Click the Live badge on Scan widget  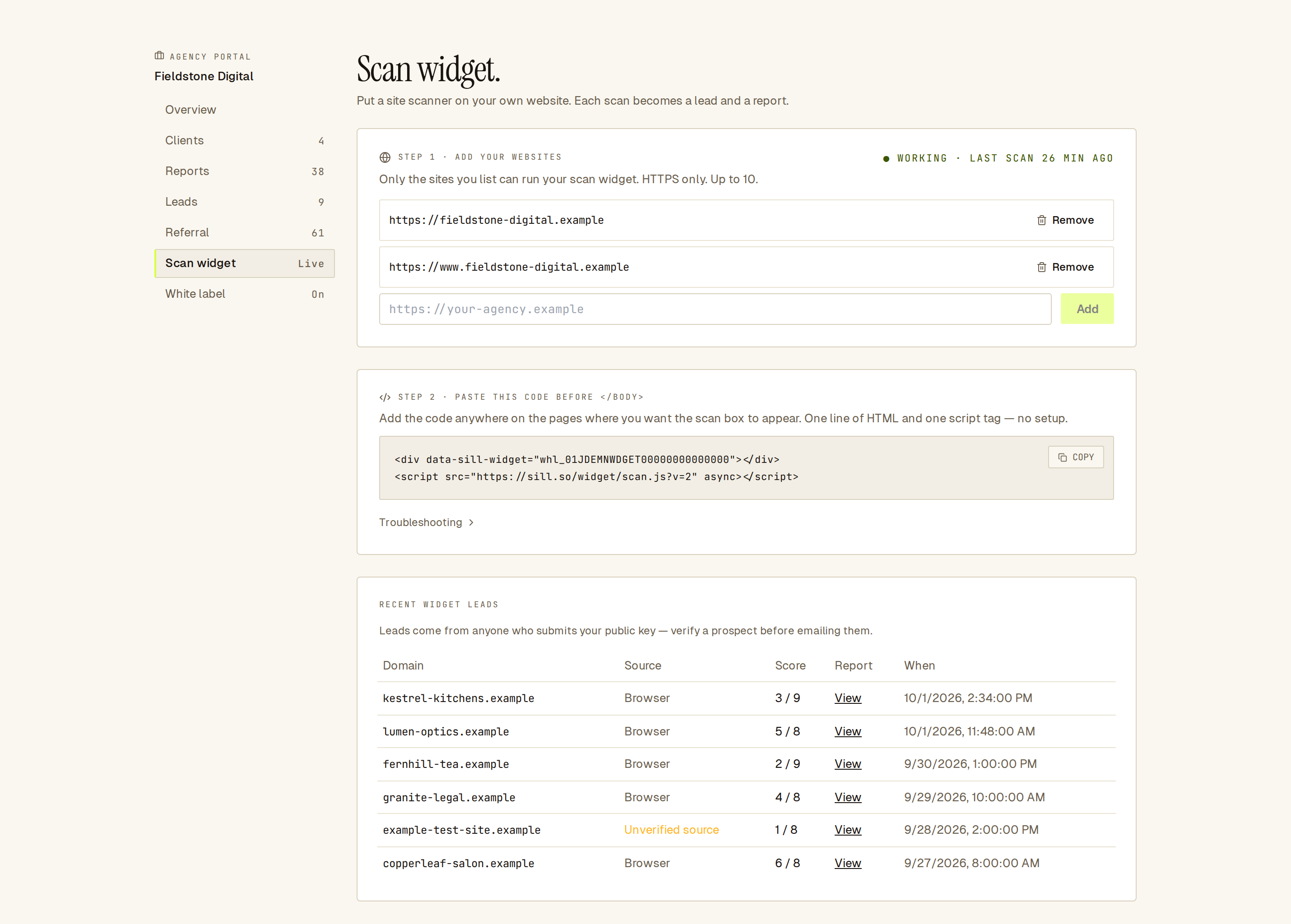(311, 264)
